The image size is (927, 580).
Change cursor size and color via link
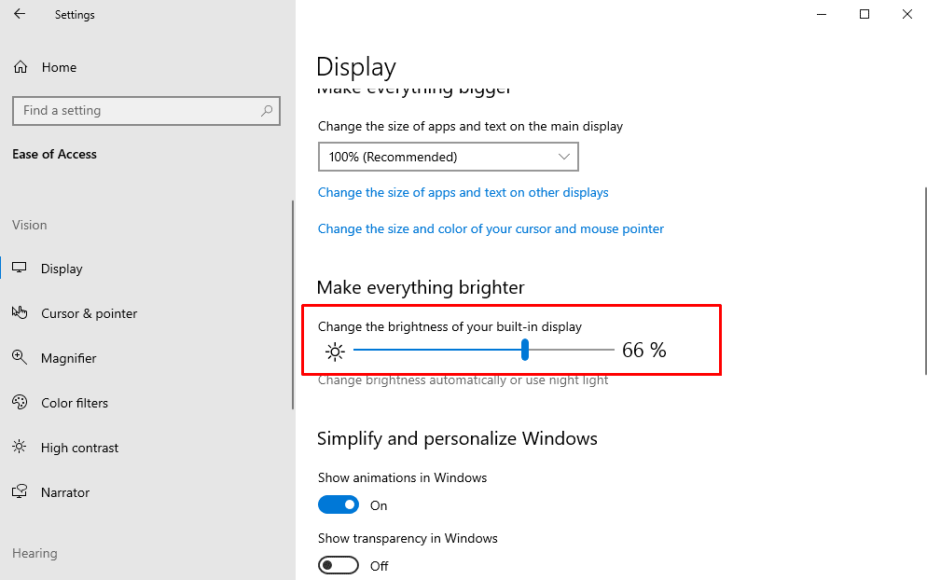pos(490,228)
